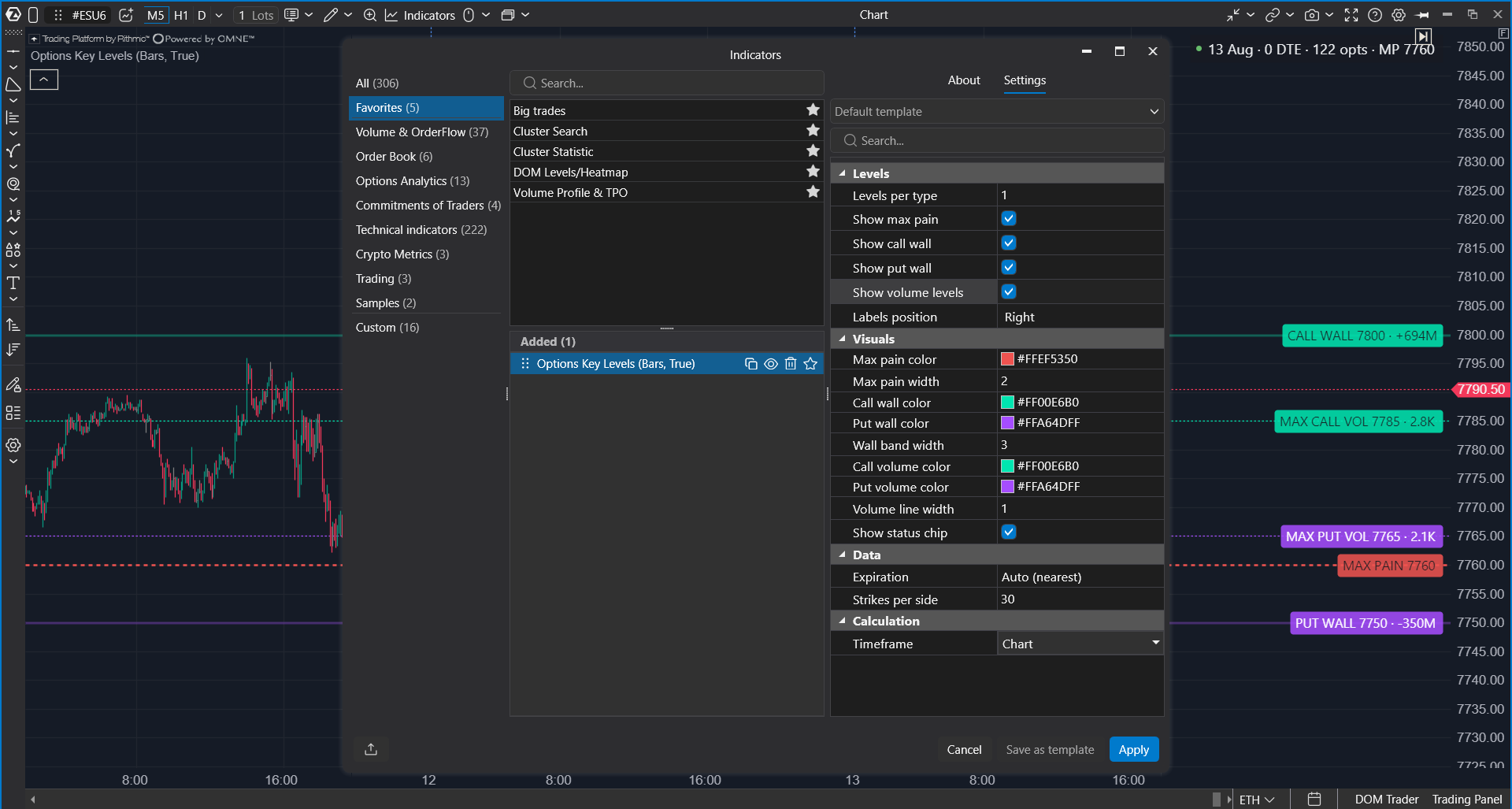The width and height of the screenshot is (1512, 809).
Task: Open the Default template dropdown
Action: (997, 112)
